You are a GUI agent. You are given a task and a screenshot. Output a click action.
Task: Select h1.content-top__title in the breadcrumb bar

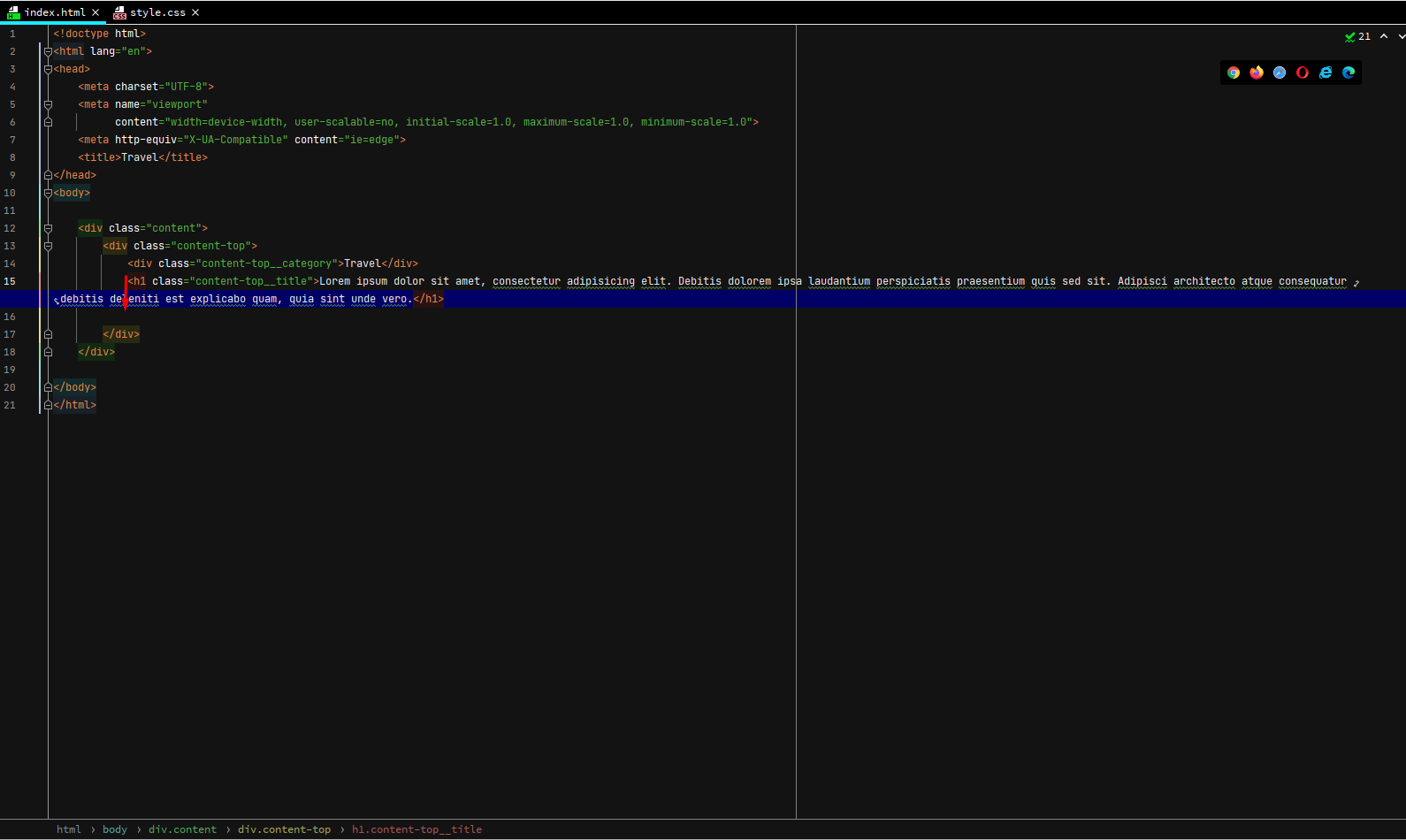416,829
